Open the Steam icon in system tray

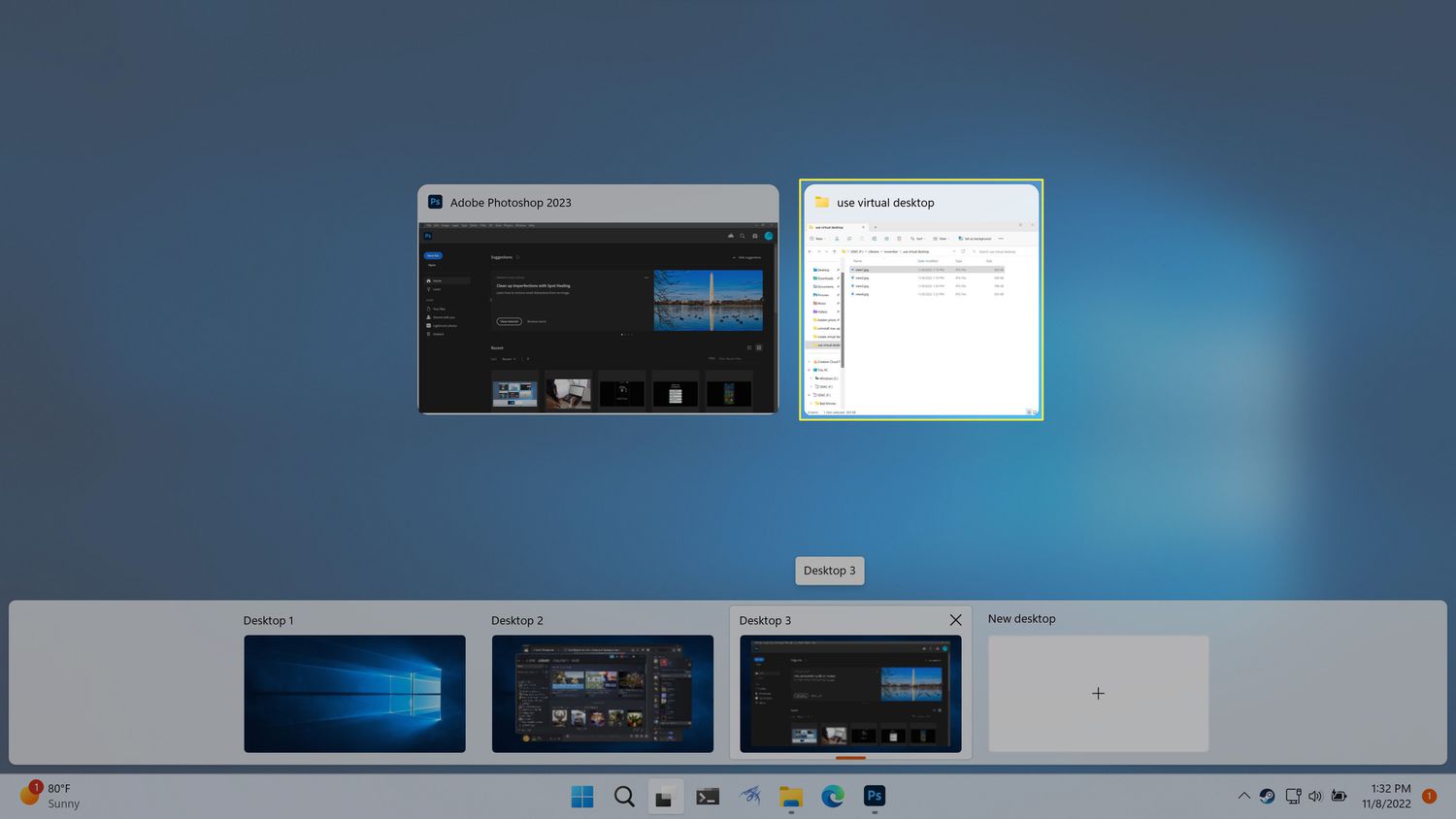1267,796
